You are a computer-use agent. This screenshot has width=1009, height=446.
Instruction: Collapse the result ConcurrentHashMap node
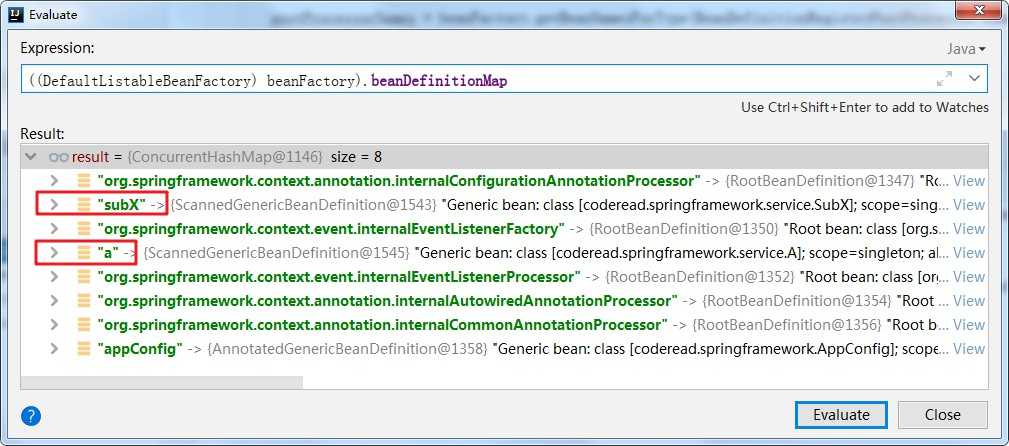click(30, 156)
